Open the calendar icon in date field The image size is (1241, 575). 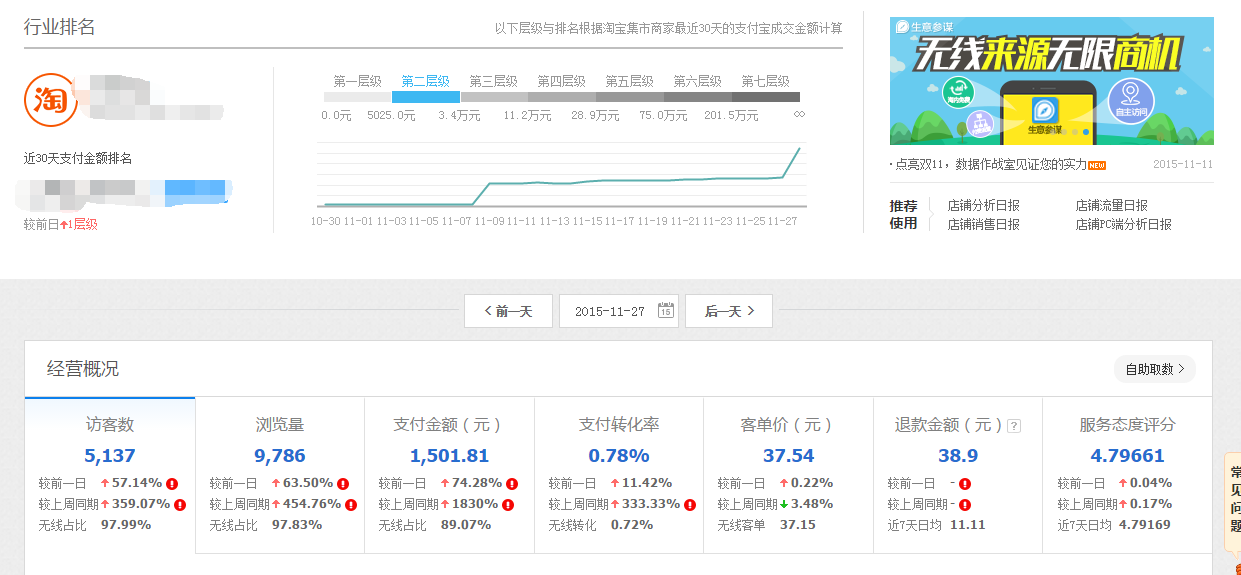click(x=665, y=311)
